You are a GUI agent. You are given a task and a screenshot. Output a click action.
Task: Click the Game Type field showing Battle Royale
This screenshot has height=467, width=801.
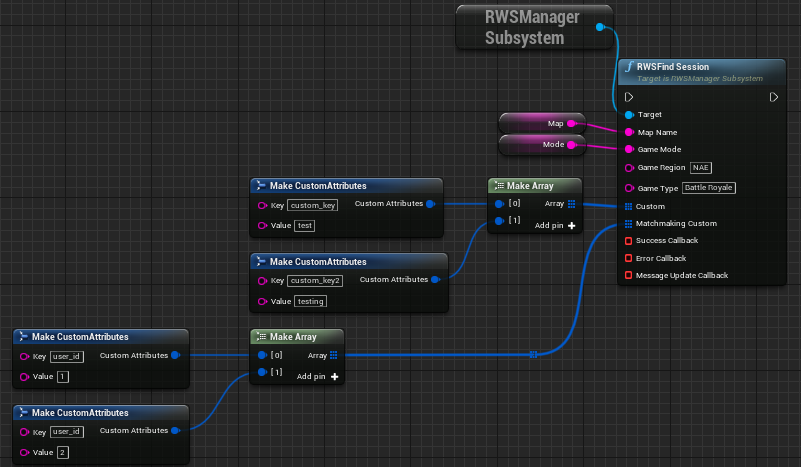click(x=709, y=188)
